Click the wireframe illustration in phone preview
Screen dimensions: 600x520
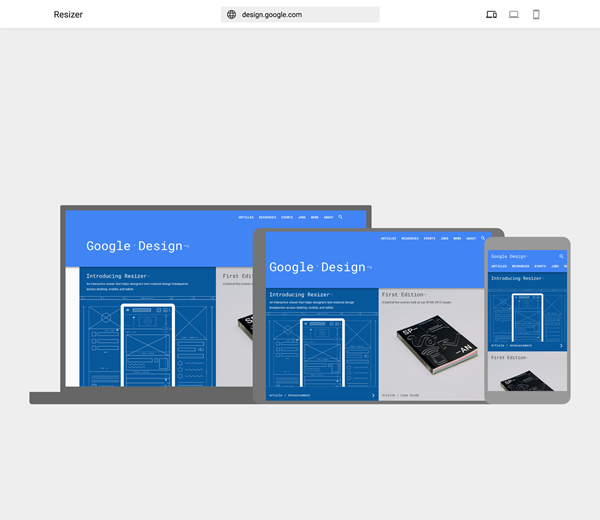pos(527,316)
